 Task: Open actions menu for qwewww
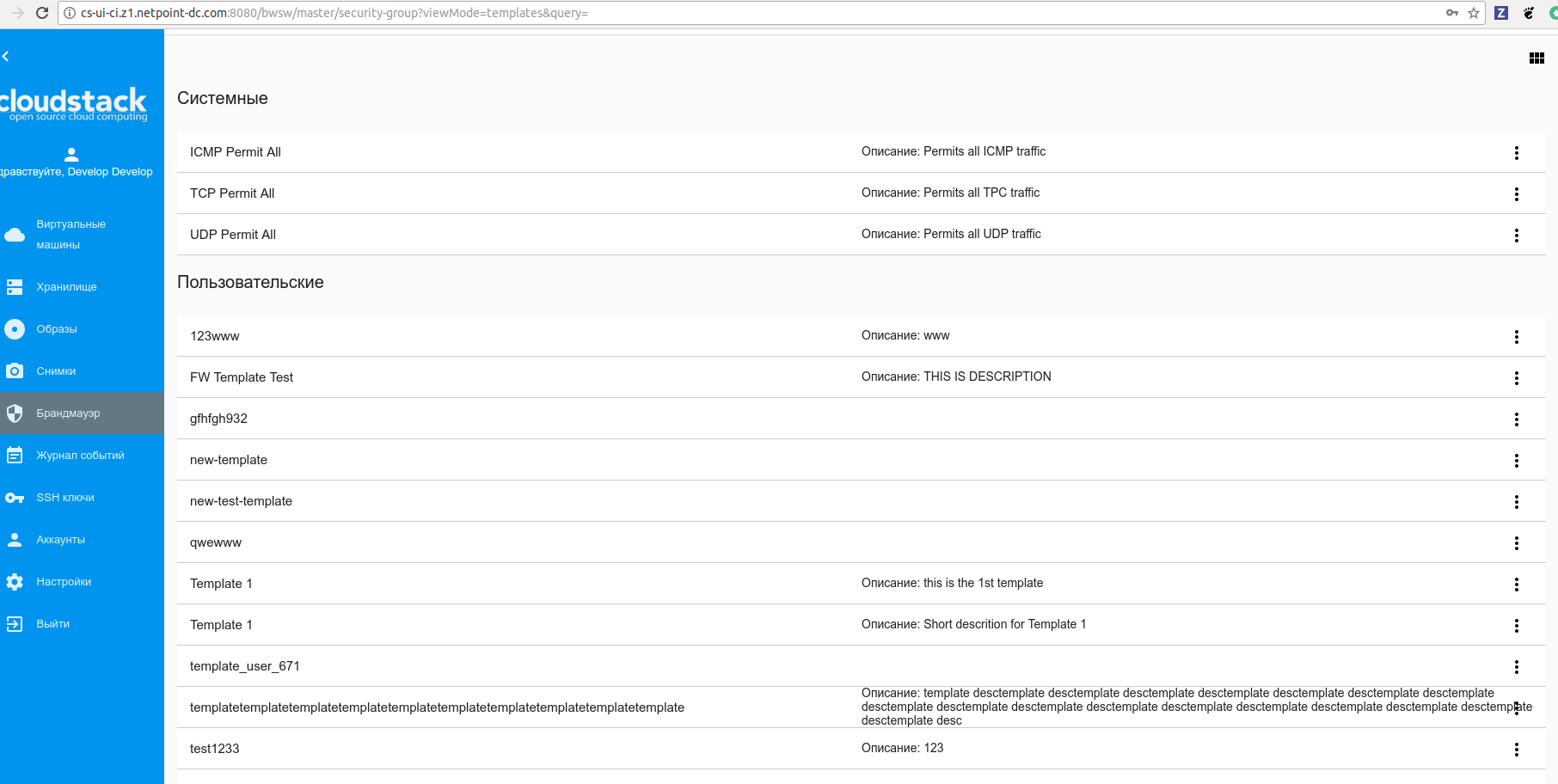tap(1516, 542)
